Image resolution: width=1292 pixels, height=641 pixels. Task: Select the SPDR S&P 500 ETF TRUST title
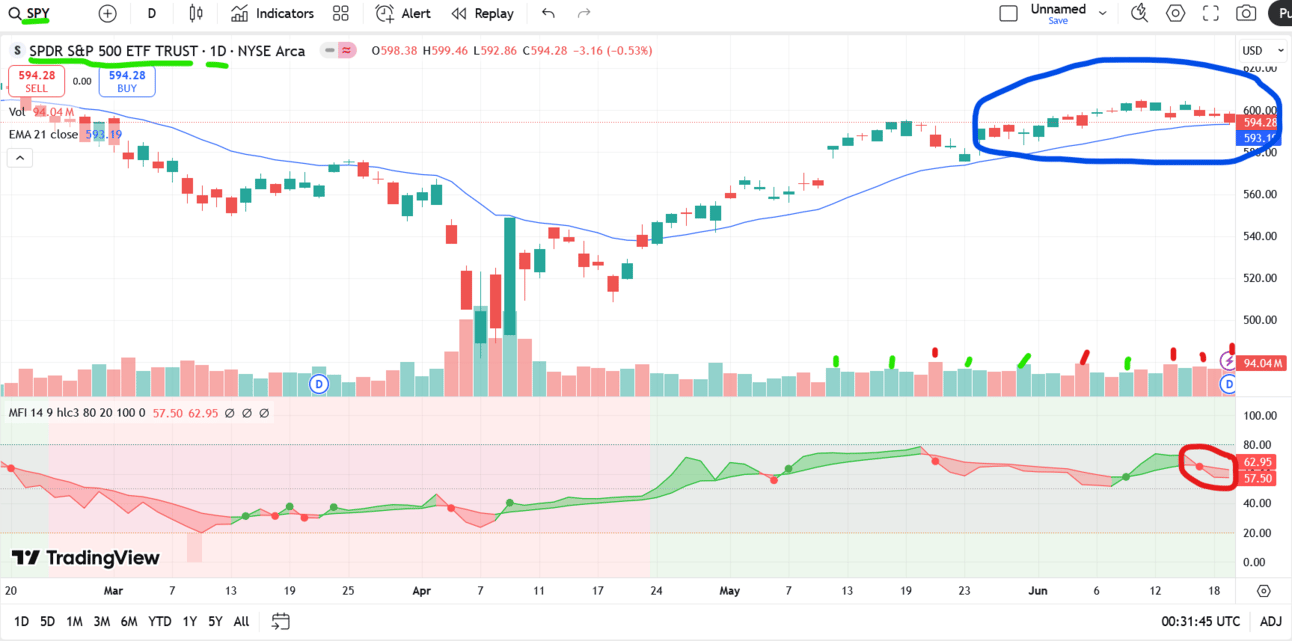tap(113, 50)
